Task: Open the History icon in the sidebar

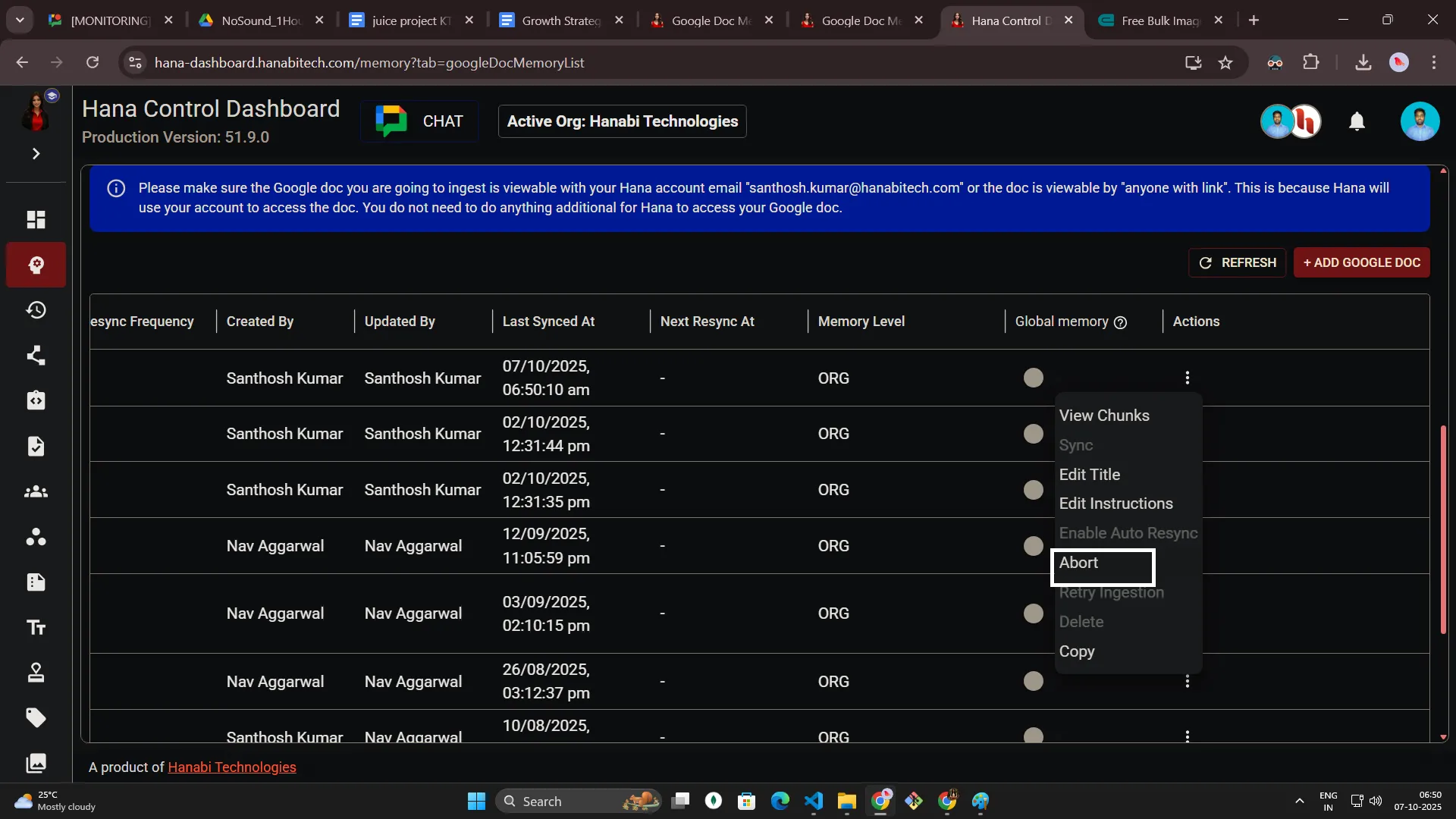Action: tap(36, 309)
